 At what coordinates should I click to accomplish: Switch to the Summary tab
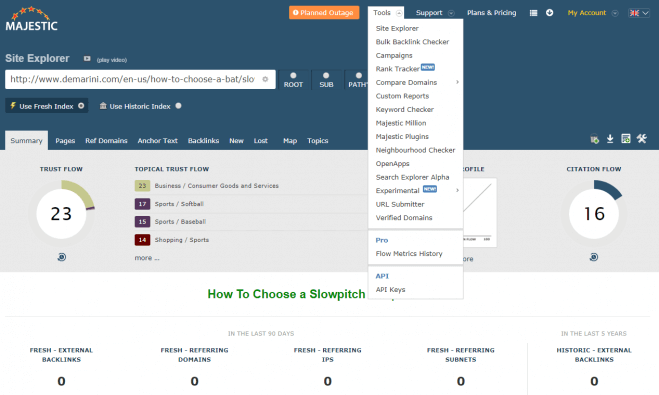point(26,140)
